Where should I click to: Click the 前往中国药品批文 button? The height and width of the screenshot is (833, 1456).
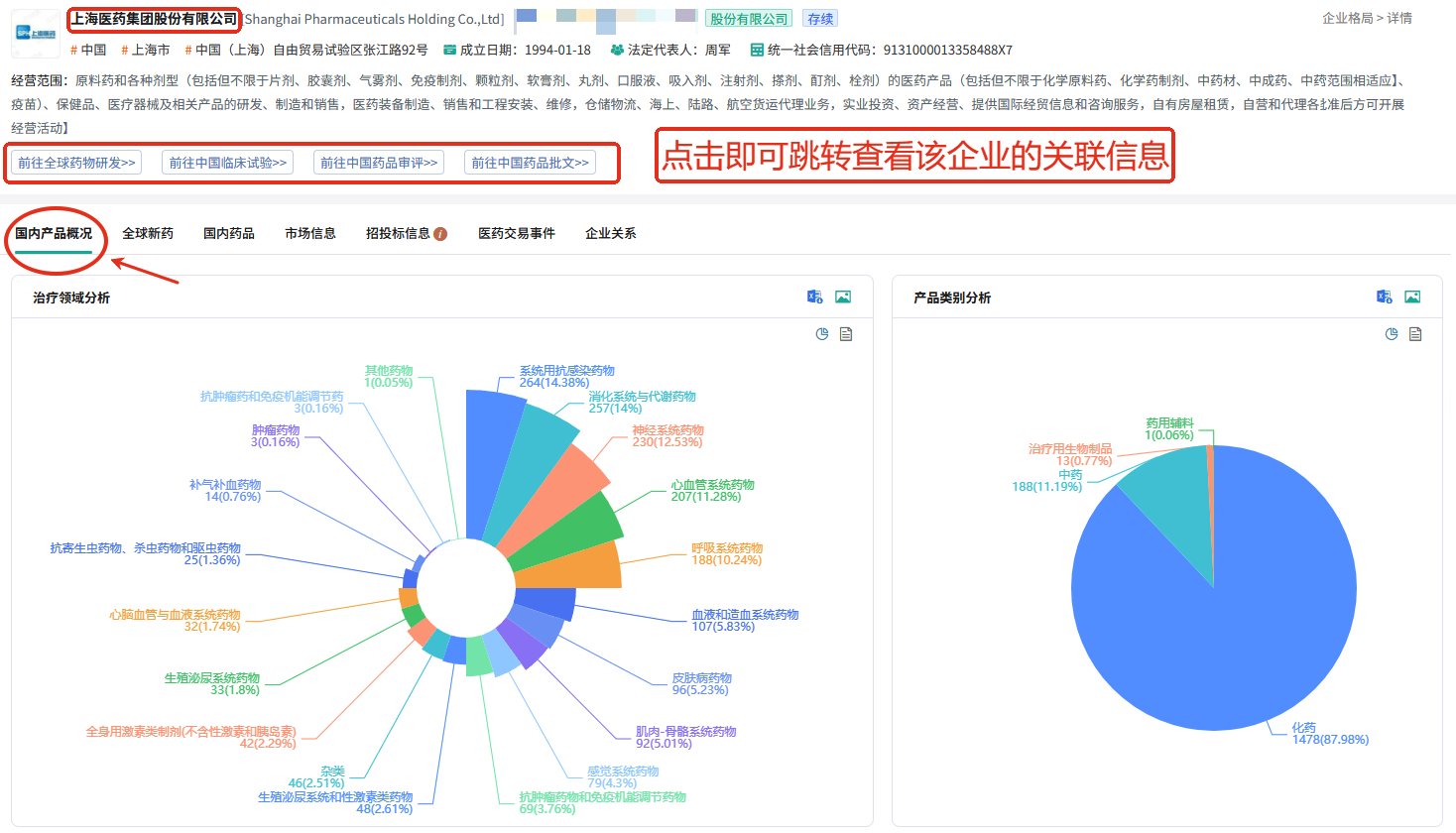click(530, 163)
